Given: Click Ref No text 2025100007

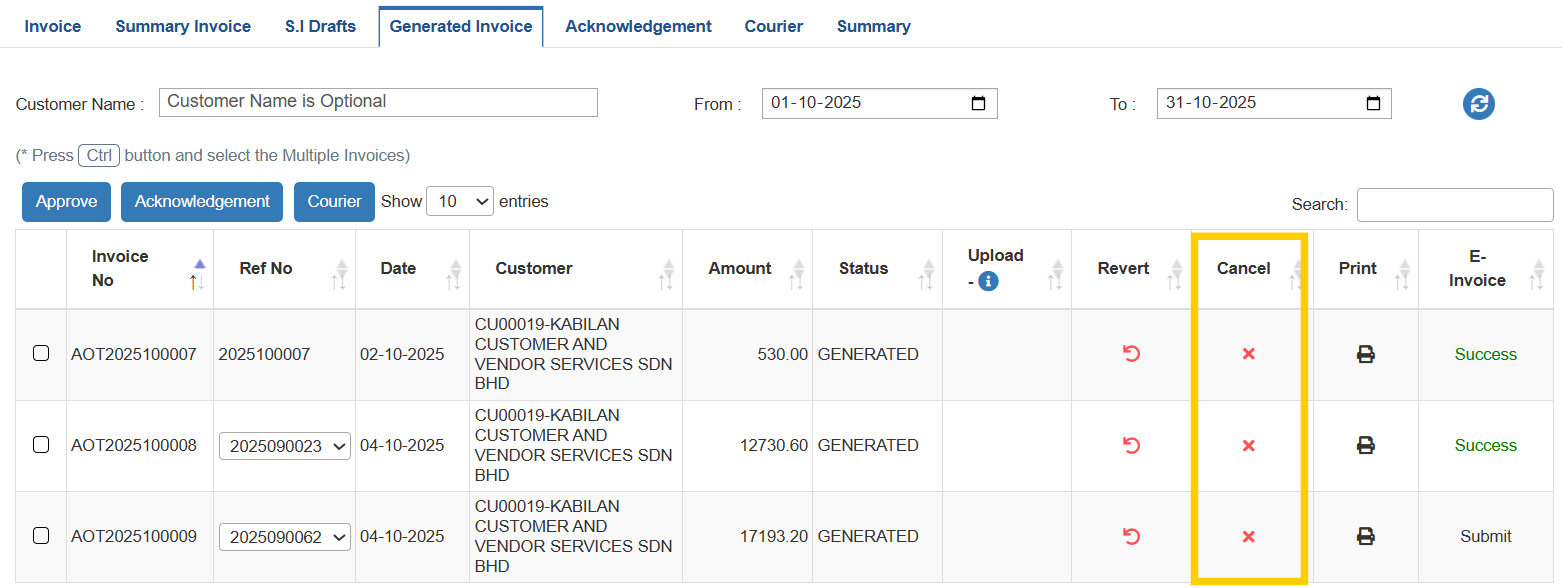Looking at the screenshot, I should pyautogui.click(x=264, y=354).
